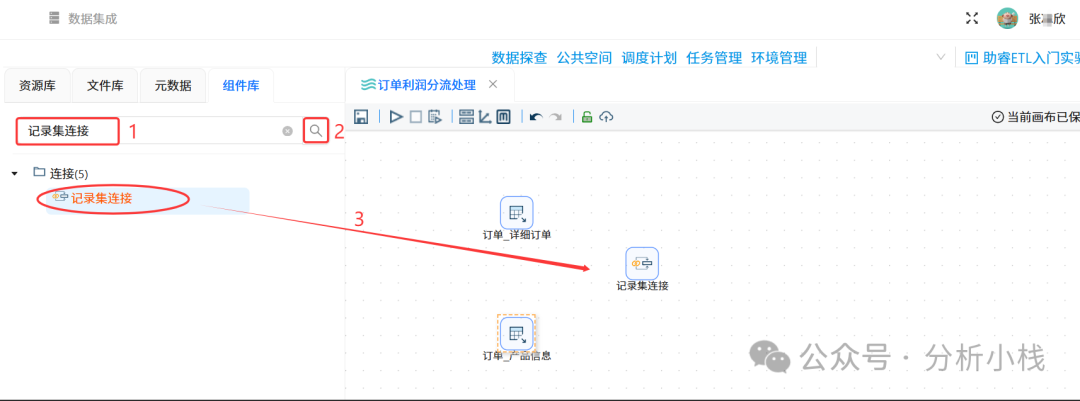
Task: Open the 任务管理 link
Action: (714, 58)
